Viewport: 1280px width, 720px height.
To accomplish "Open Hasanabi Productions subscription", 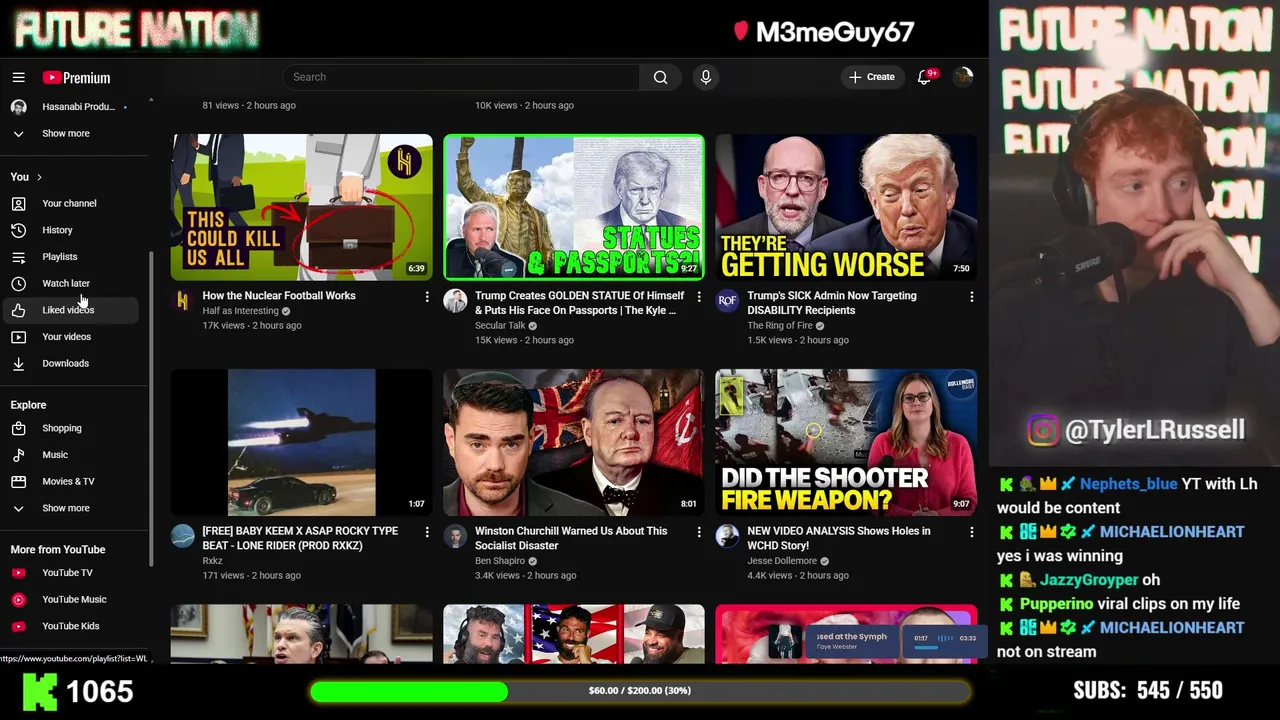I will coord(75,107).
